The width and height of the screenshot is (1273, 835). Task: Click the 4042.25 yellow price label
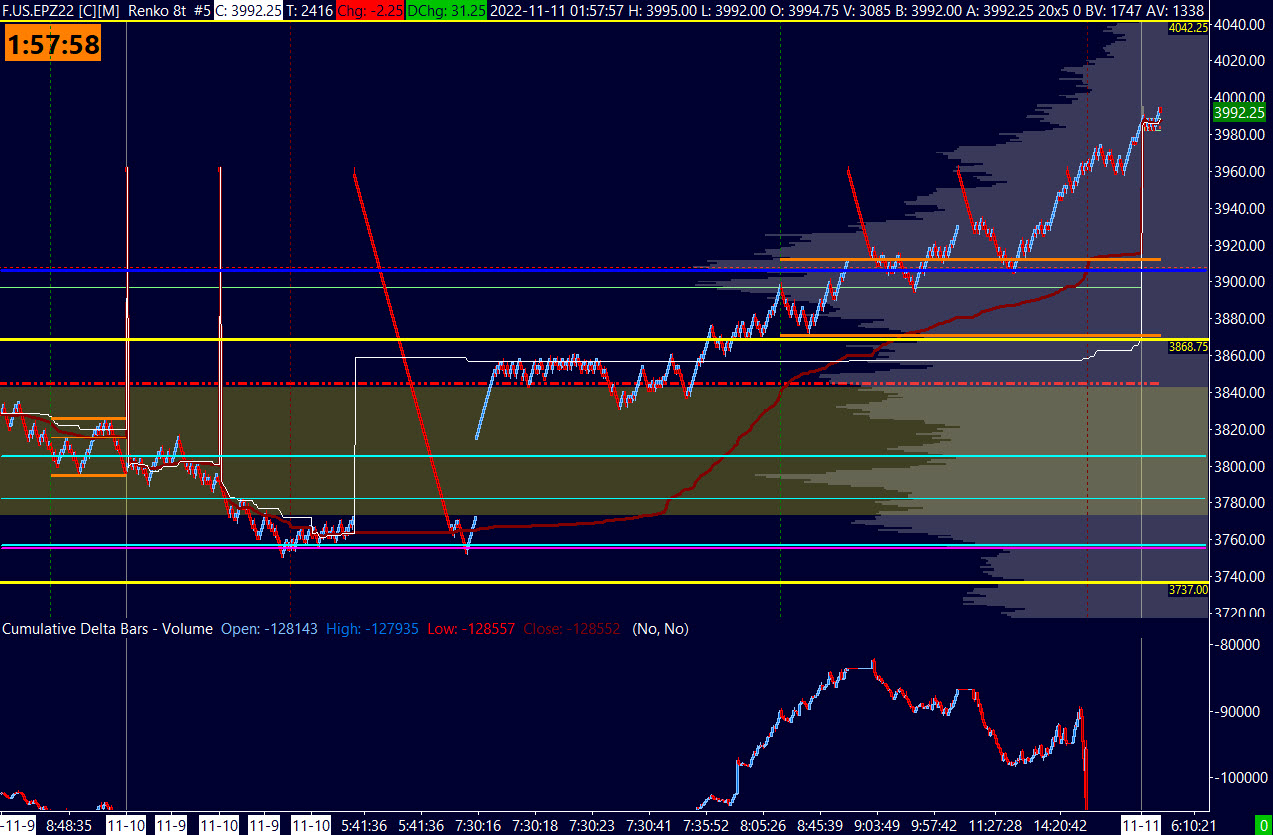pos(1188,28)
